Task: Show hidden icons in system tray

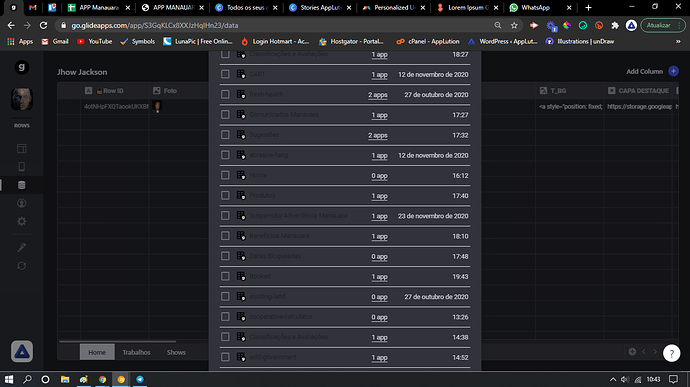Action: 613,379
